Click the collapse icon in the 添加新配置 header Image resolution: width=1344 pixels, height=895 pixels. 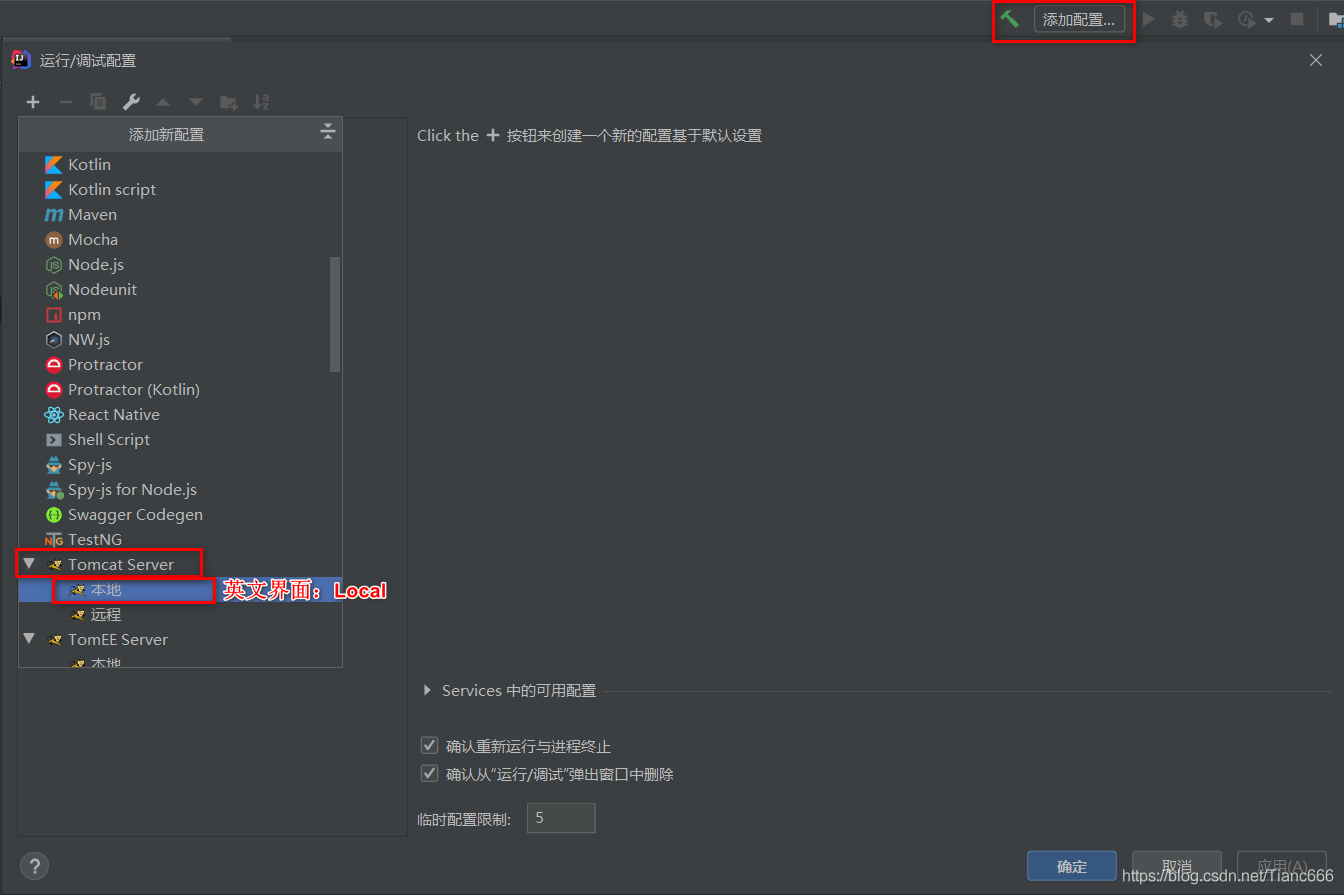tap(328, 132)
